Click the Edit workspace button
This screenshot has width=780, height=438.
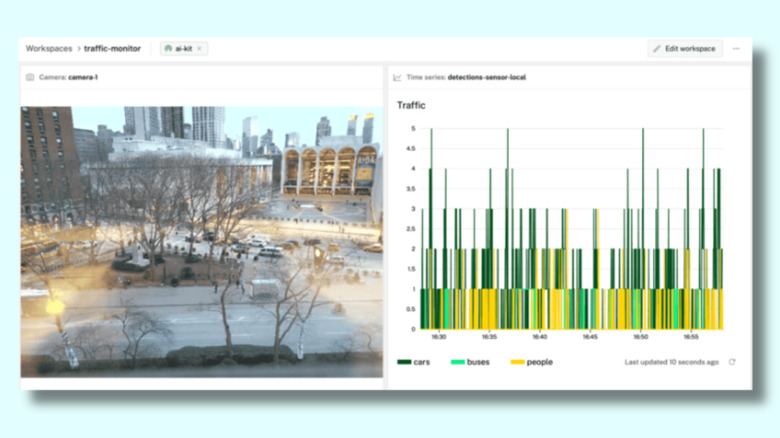[685, 48]
